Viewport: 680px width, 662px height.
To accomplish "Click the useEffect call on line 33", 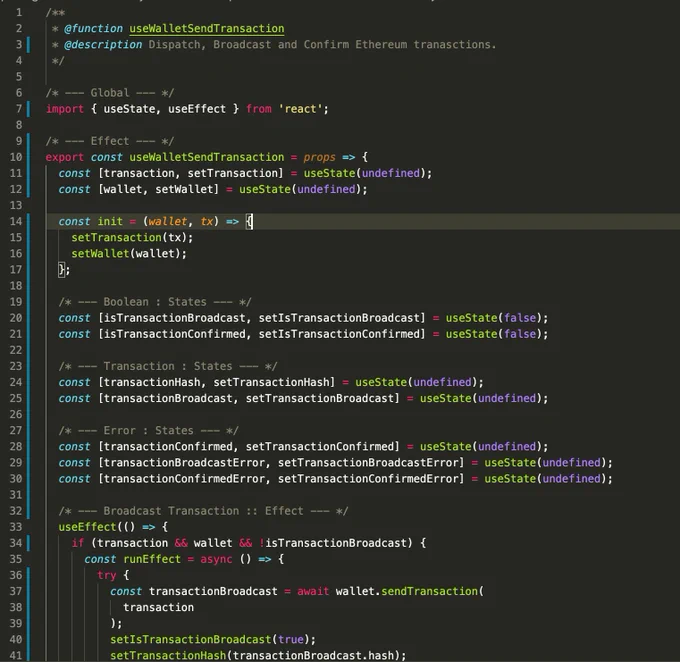I will pyautogui.click(x=87, y=527).
